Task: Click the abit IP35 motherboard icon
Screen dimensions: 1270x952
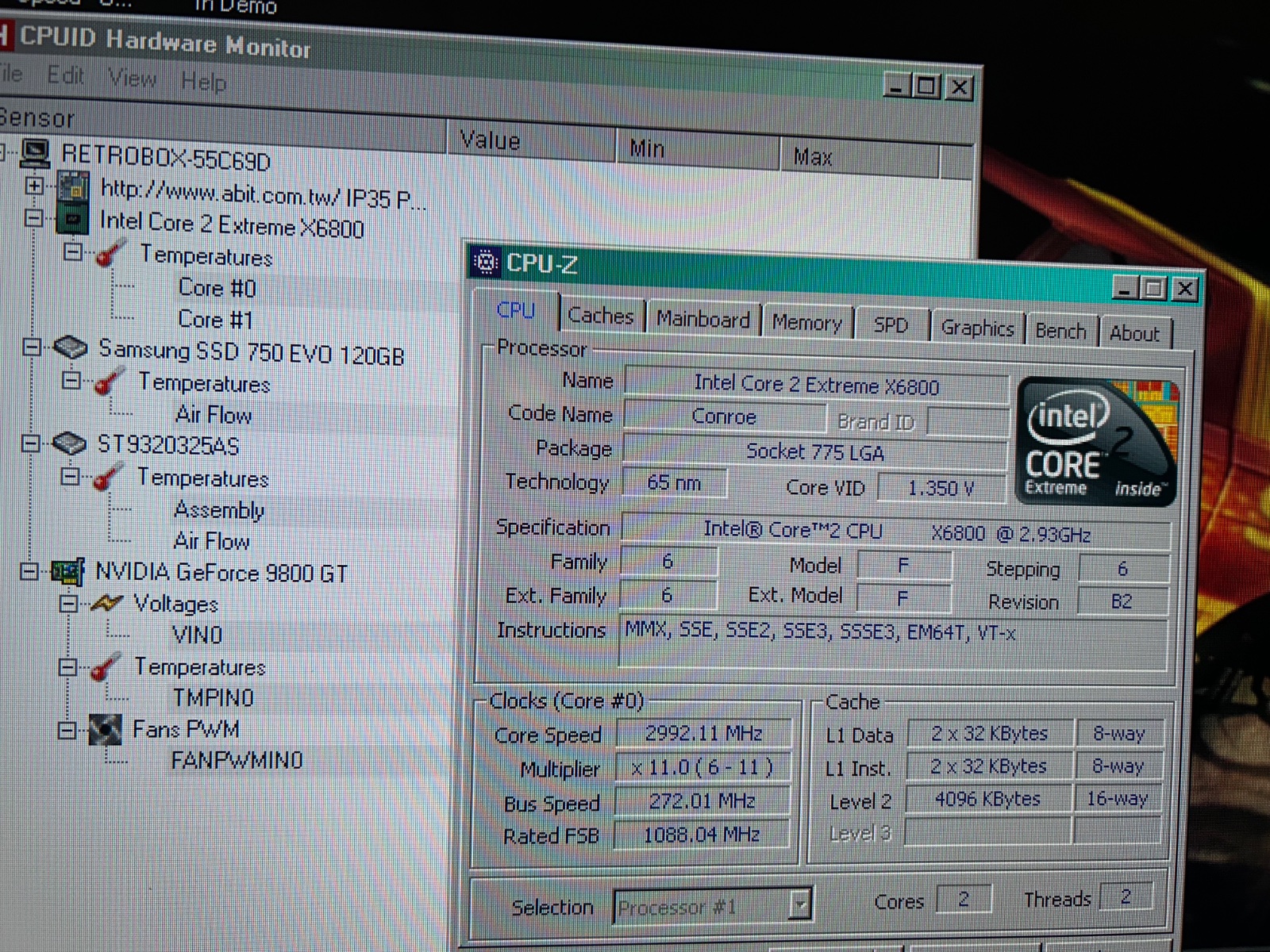Action: click(71, 187)
